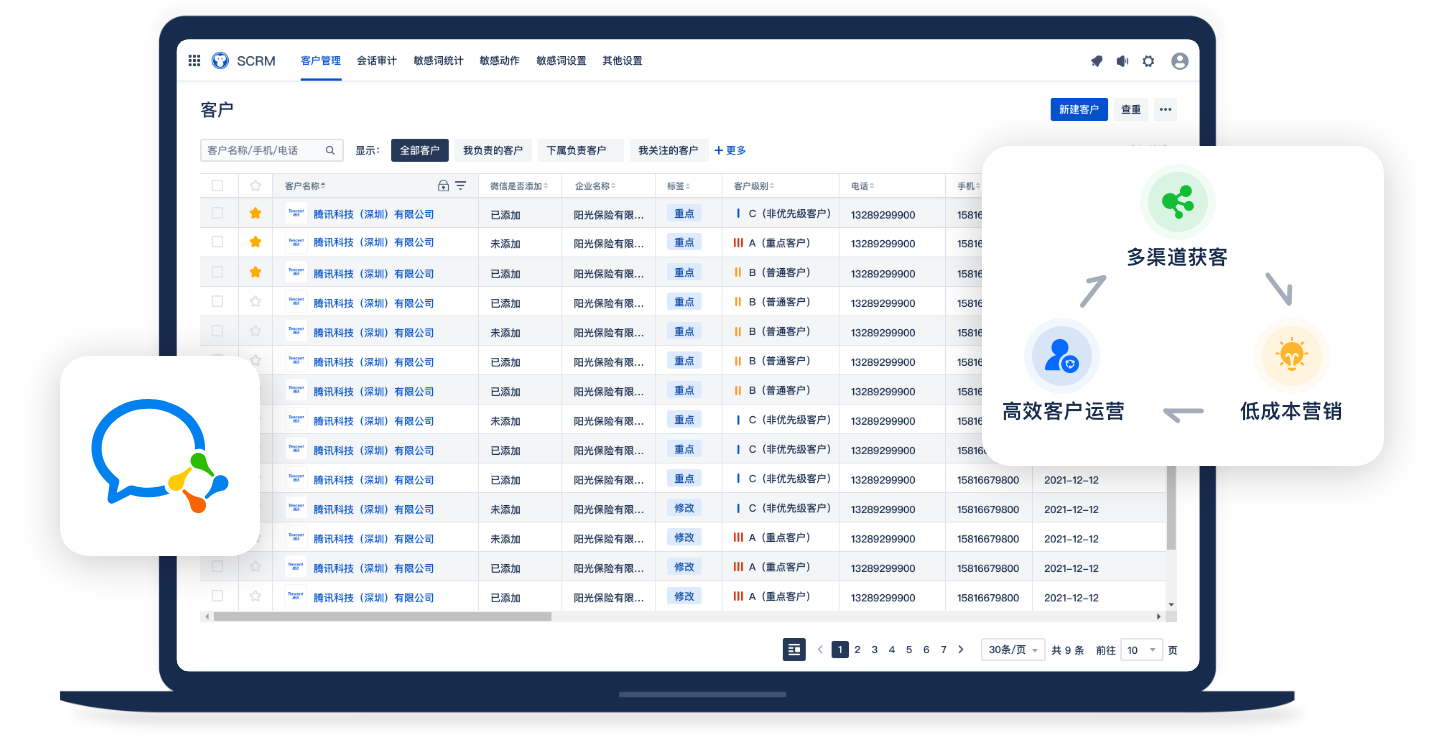Toggle table layout icon near pagination
Screen dimensions: 1444x736
click(x=794, y=649)
